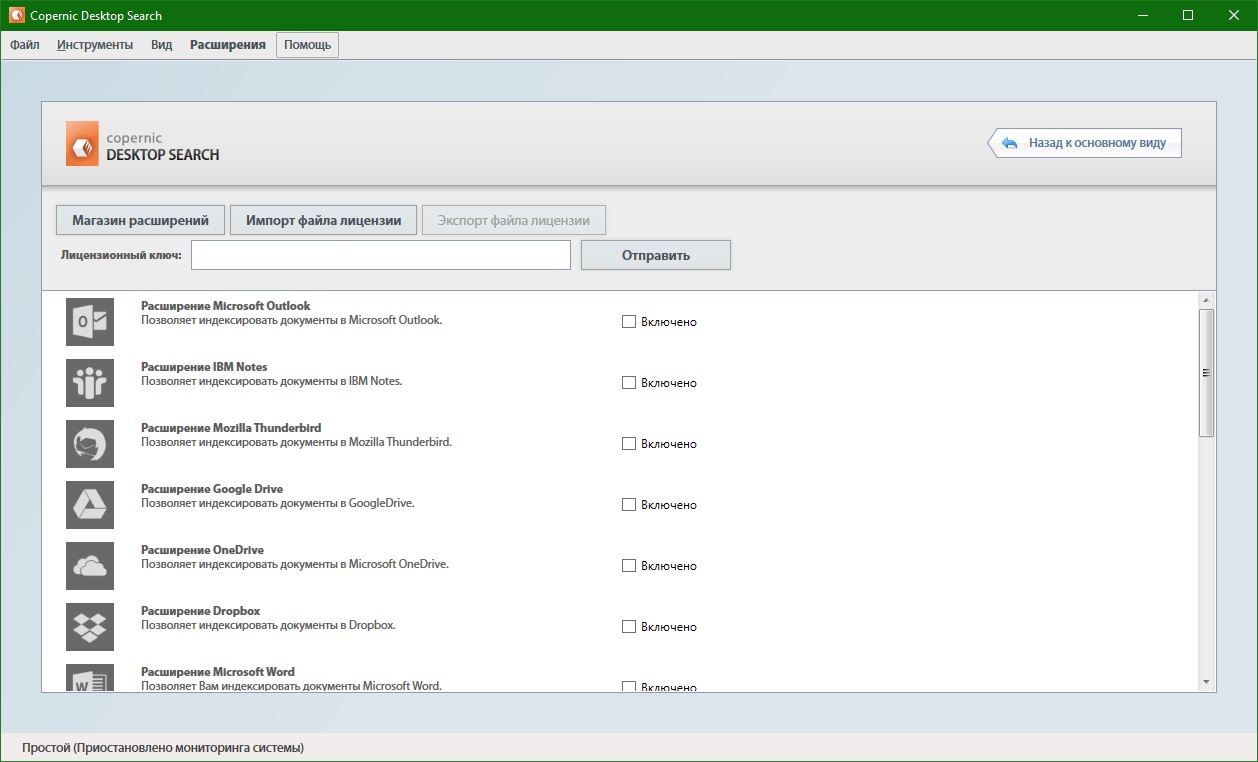The height and width of the screenshot is (762, 1258).
Task: Click the OneDrive cloud extension icon
Action: pyautogui.click(x=90, y=566)
